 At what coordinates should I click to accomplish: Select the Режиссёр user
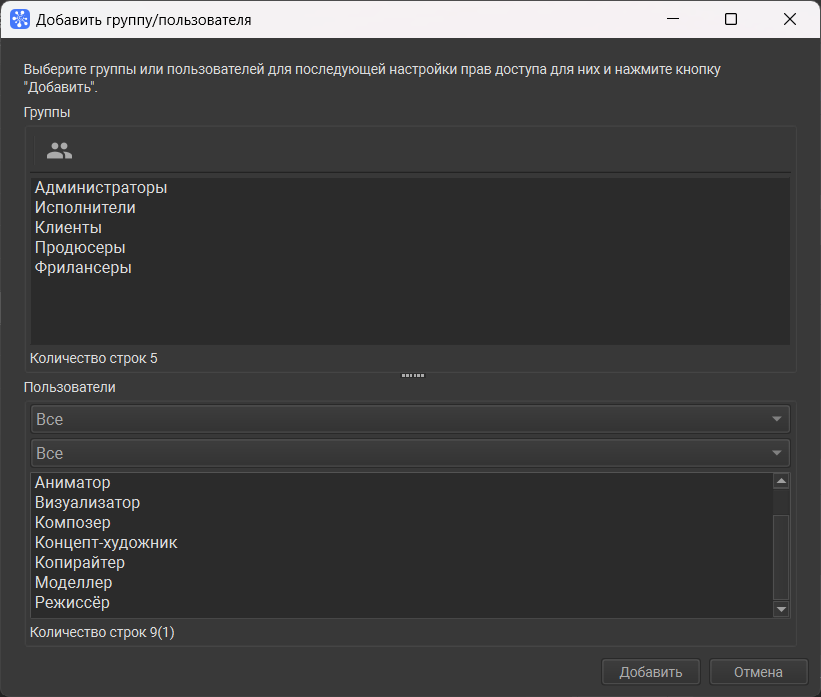pyautogui.click(x=402, y=602)
